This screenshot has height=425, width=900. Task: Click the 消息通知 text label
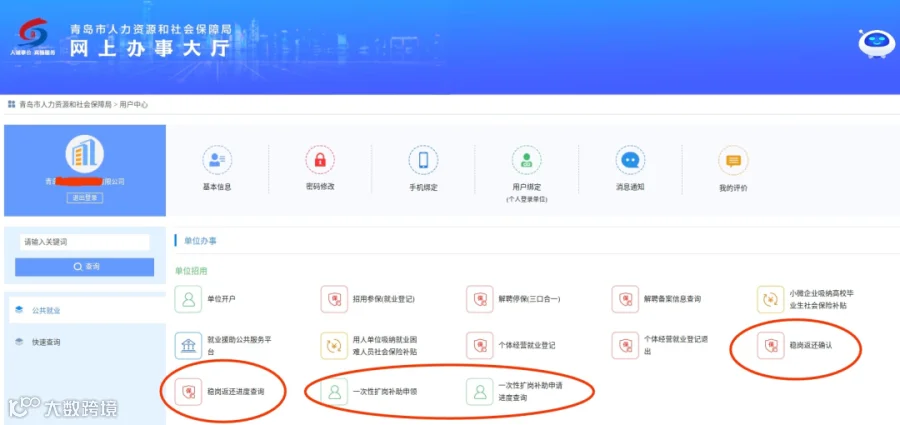click(630, 187)
